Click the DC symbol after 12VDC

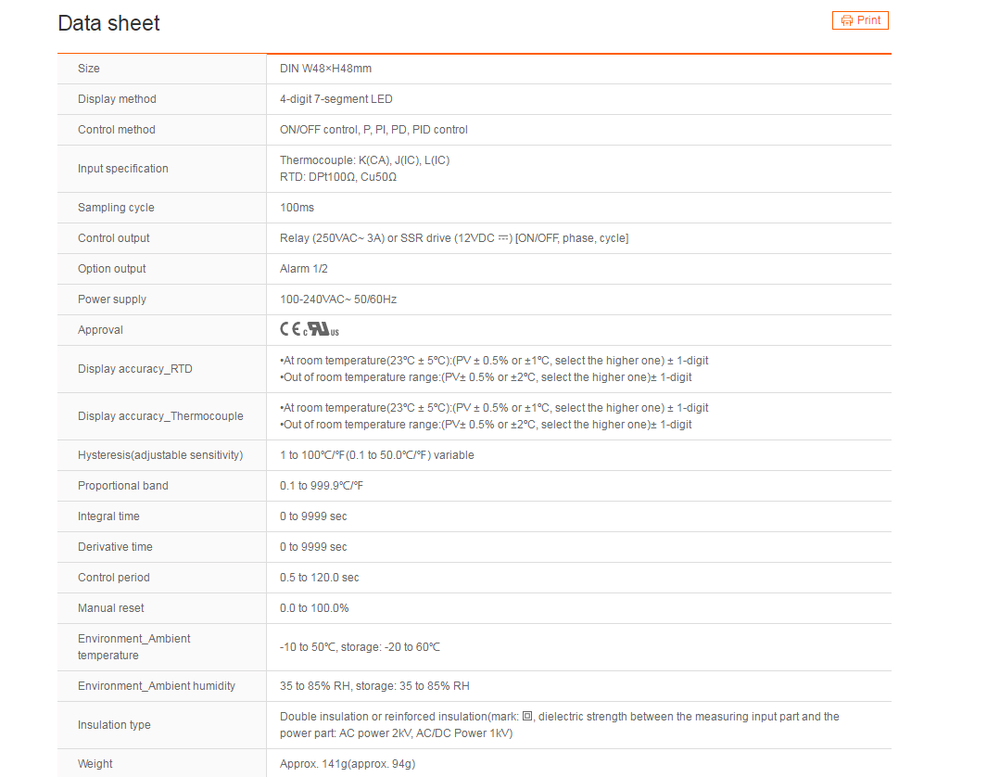coord(505,238)
